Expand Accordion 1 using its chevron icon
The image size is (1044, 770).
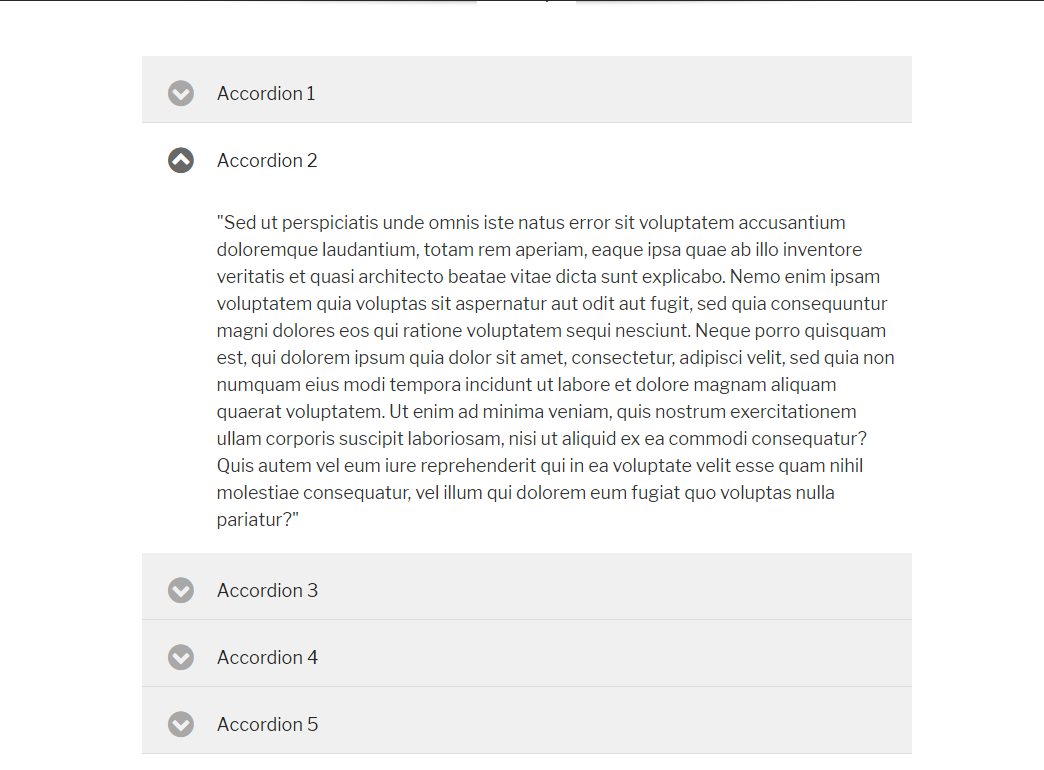(181, 93)
